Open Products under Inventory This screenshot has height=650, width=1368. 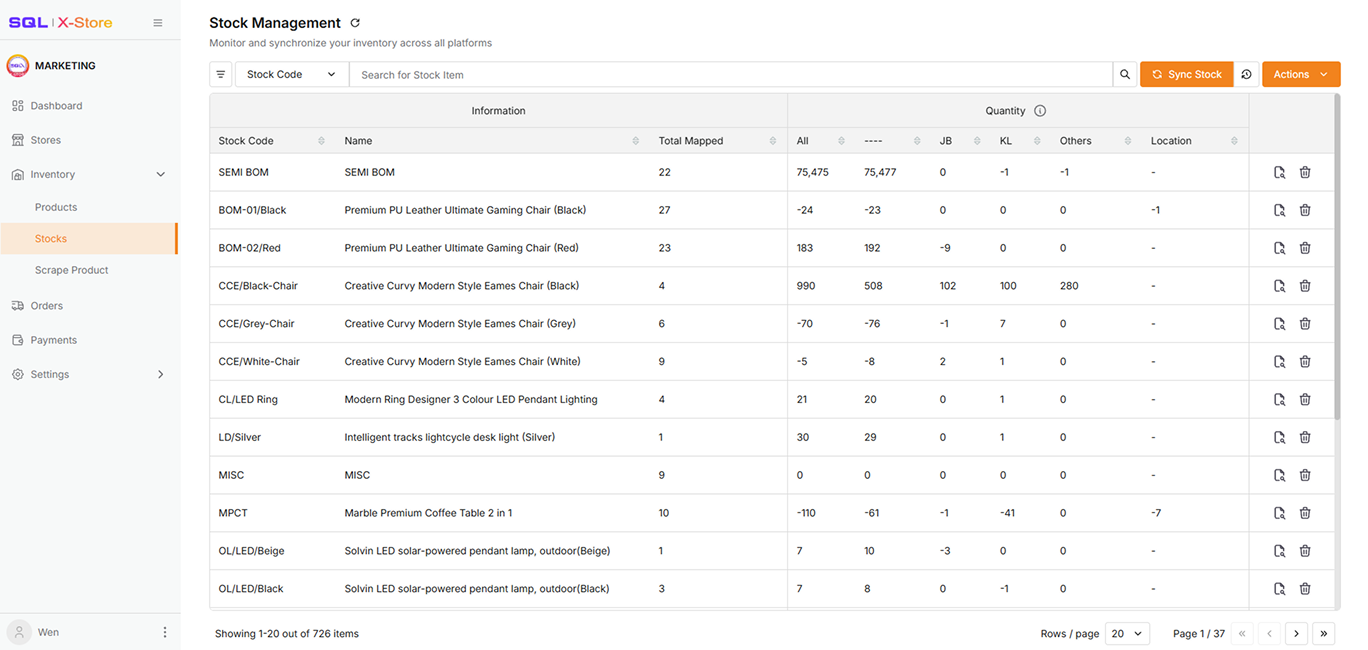[56, 208]
